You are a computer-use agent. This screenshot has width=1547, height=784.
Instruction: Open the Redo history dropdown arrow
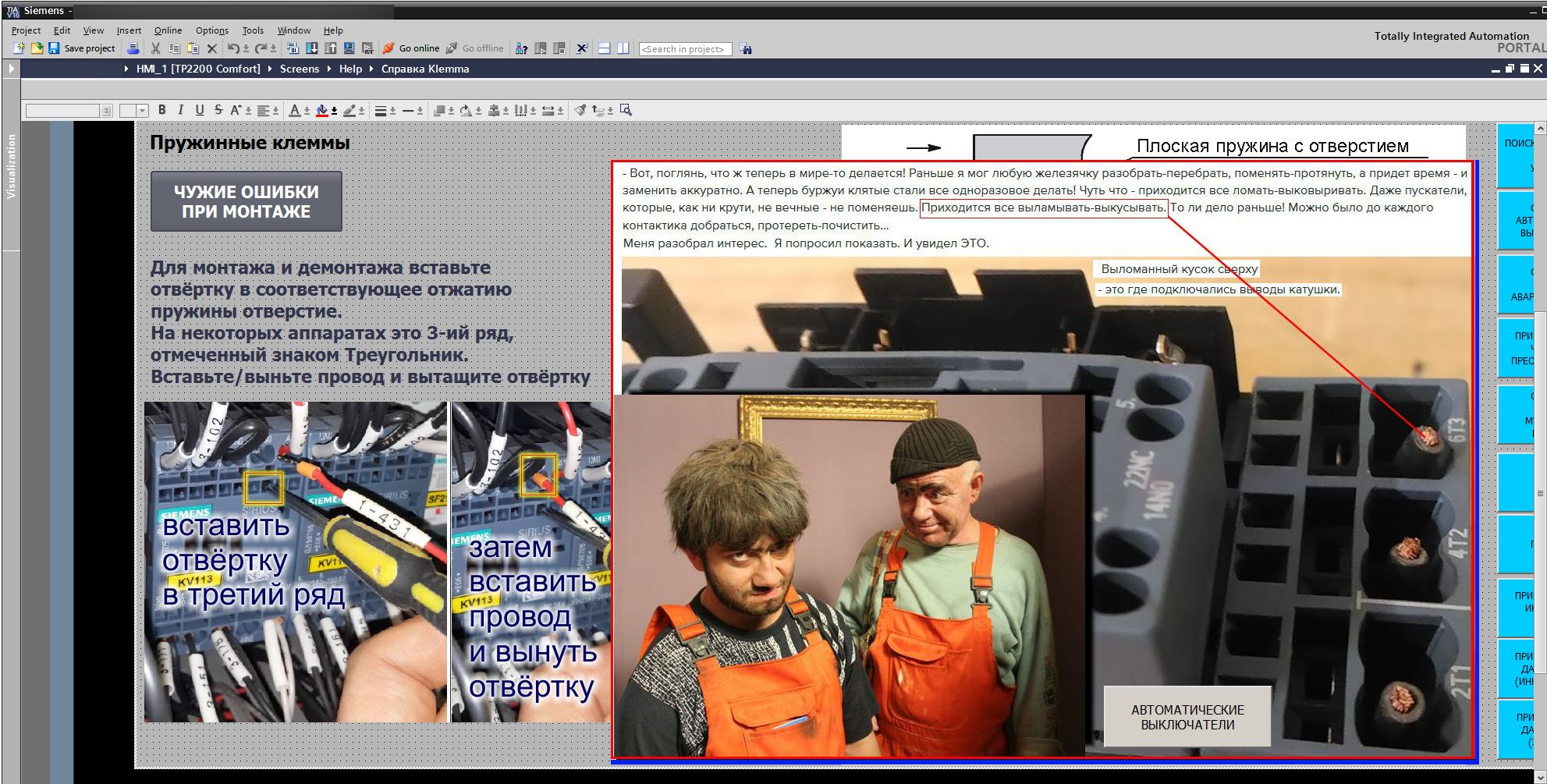(273, 48)
